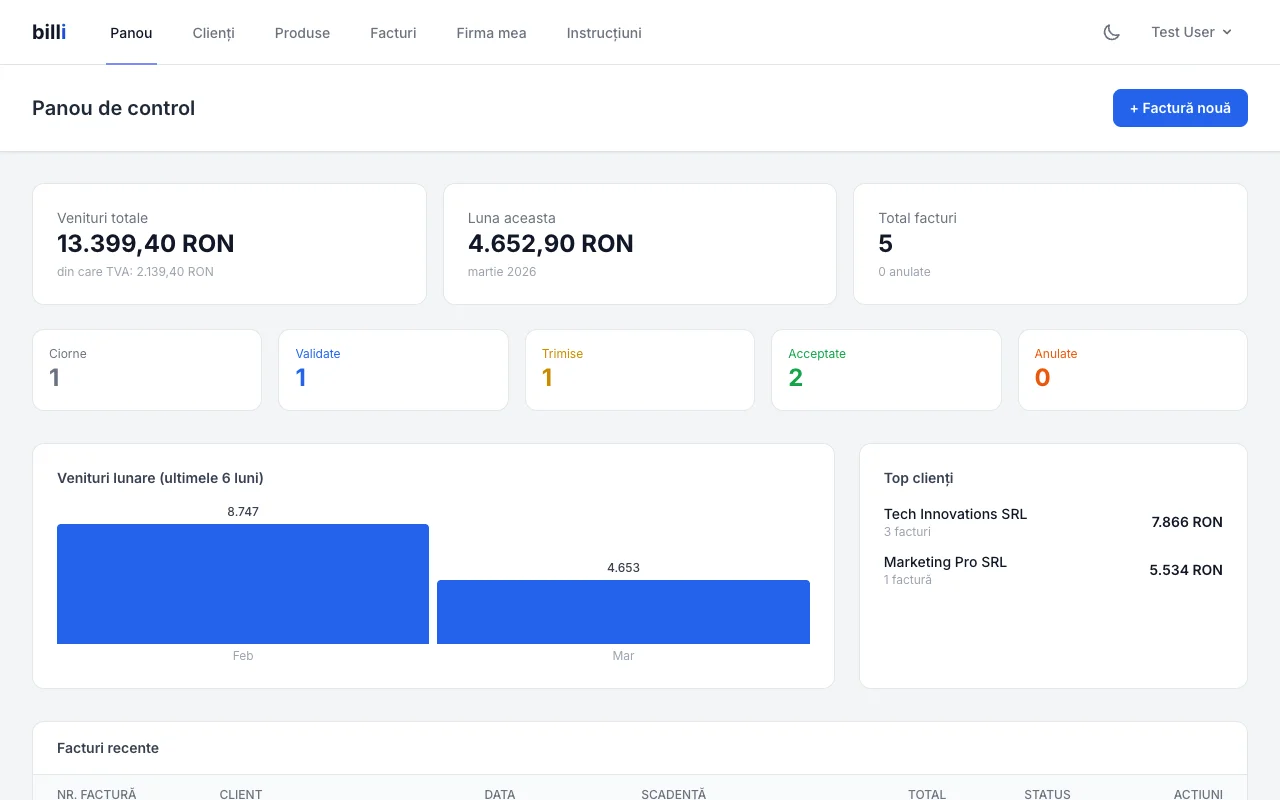Go to the Facturi tab
The width and height of the screenshot is (1280, 800).
tap(393, 33)
